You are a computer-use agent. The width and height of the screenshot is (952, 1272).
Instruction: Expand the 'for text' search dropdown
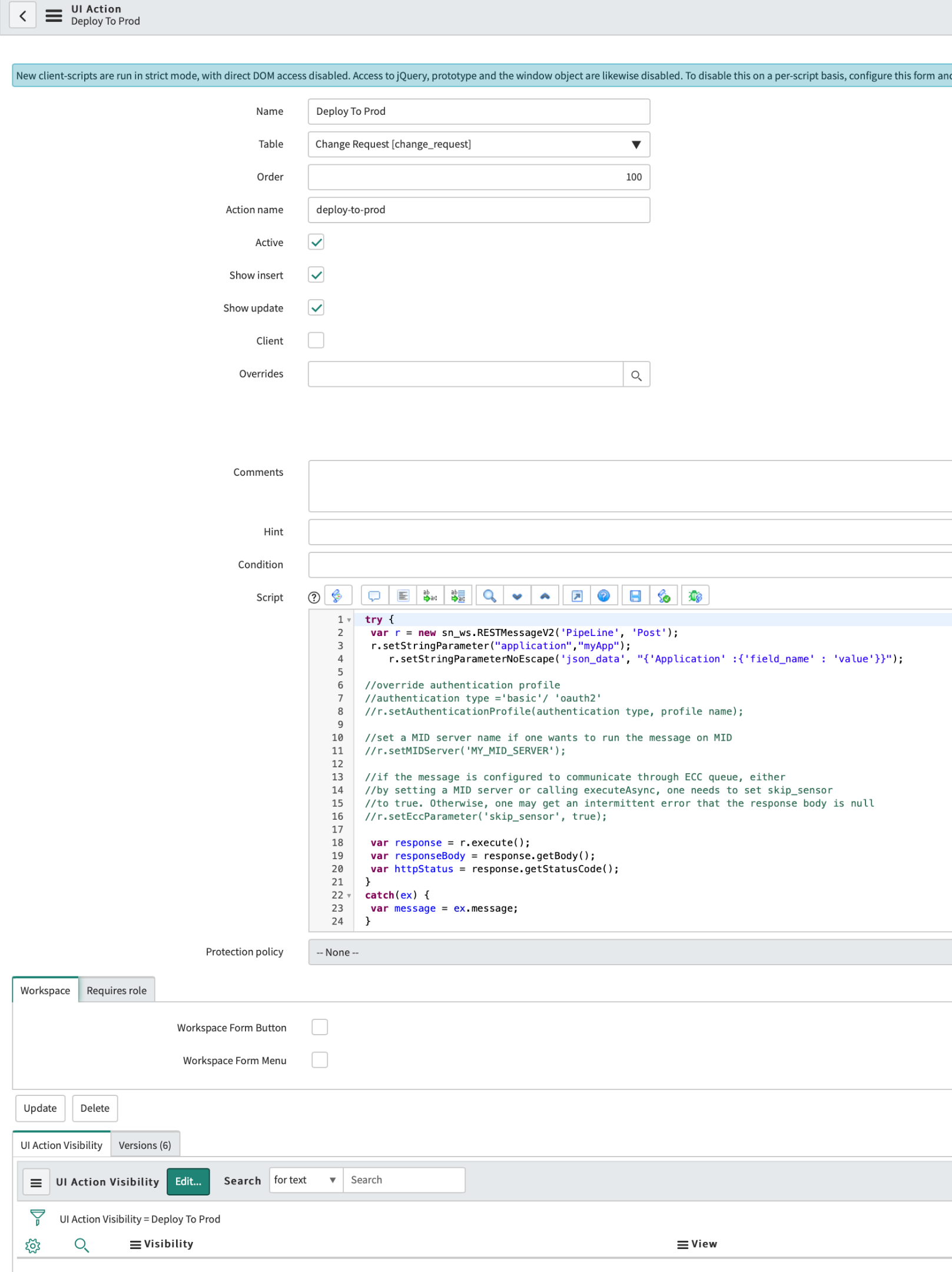coord(305,1180)
